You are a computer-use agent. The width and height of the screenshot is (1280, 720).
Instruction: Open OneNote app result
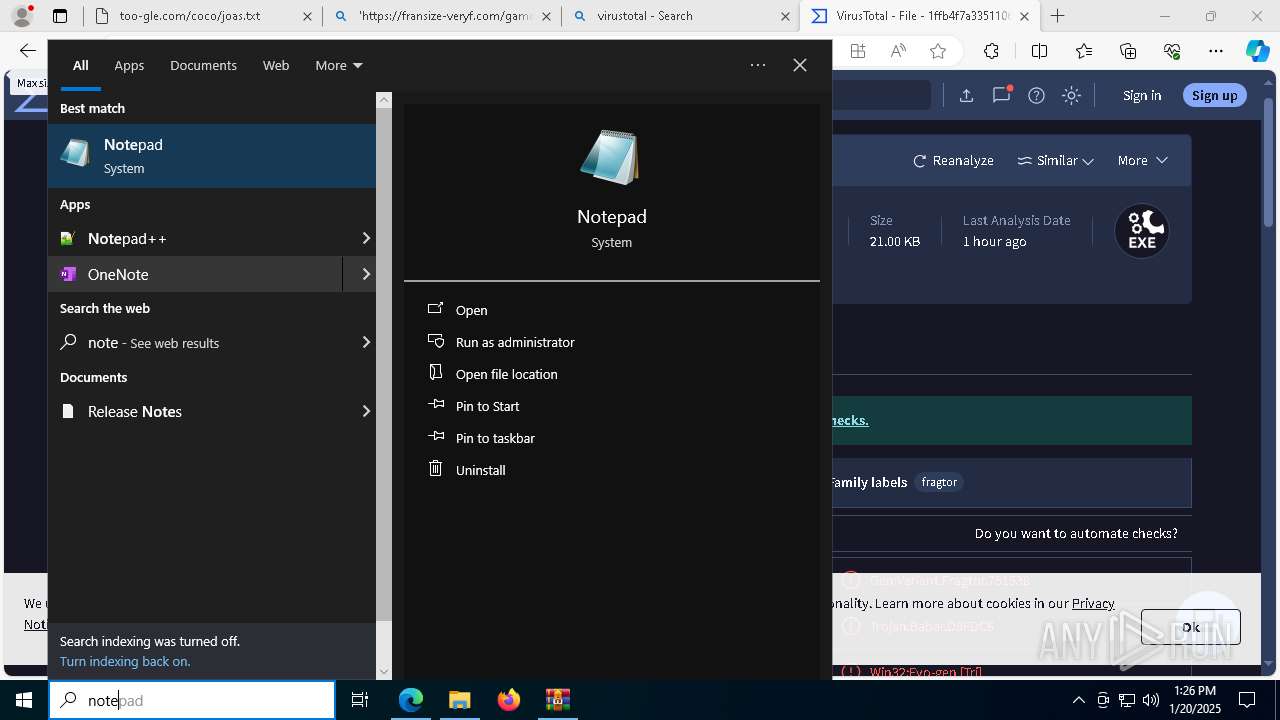coord(195,274)
